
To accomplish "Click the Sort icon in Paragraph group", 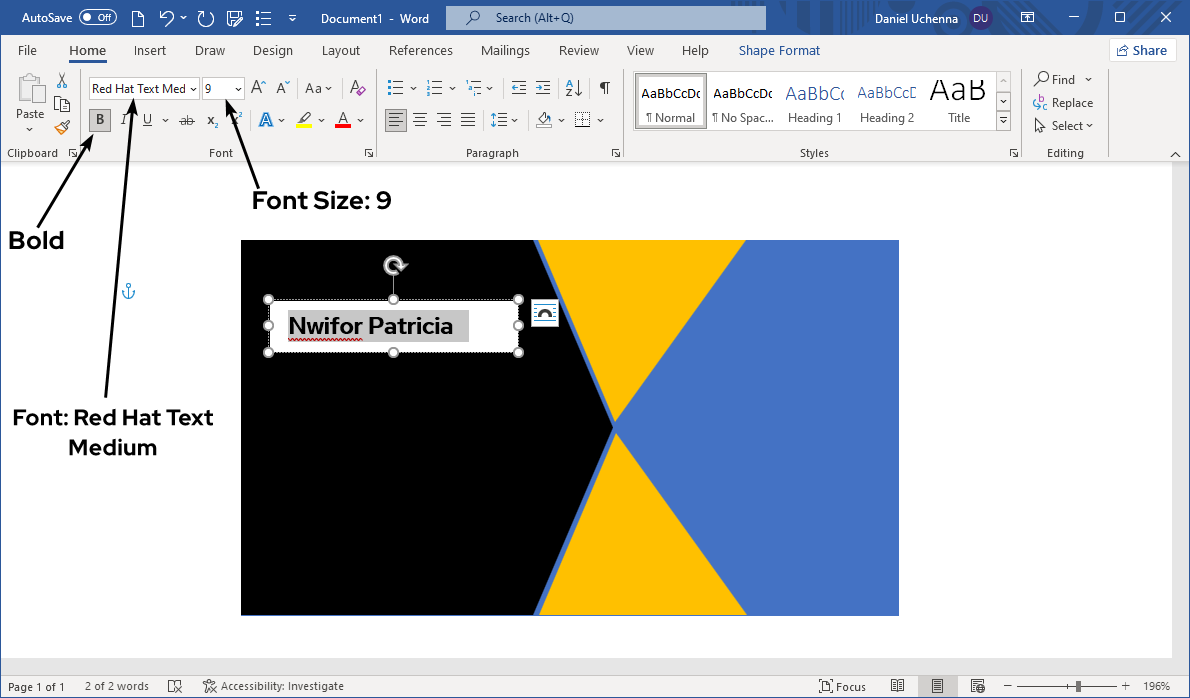I will point(573,88).
